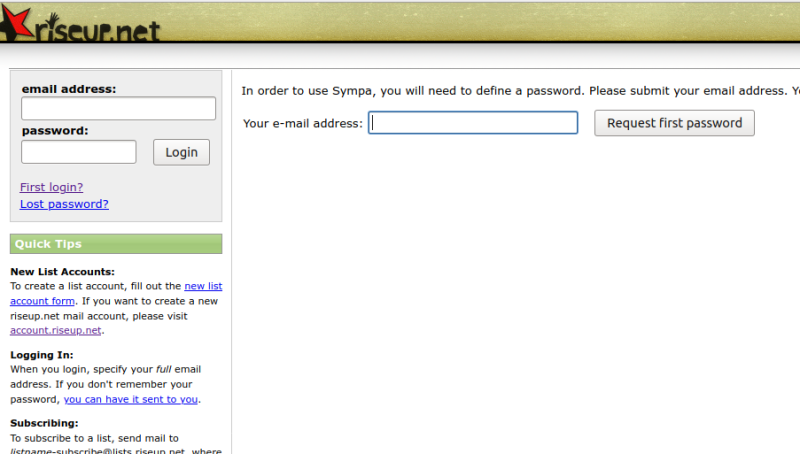Click "you can have it sent to you" link

tap(131, 399)
